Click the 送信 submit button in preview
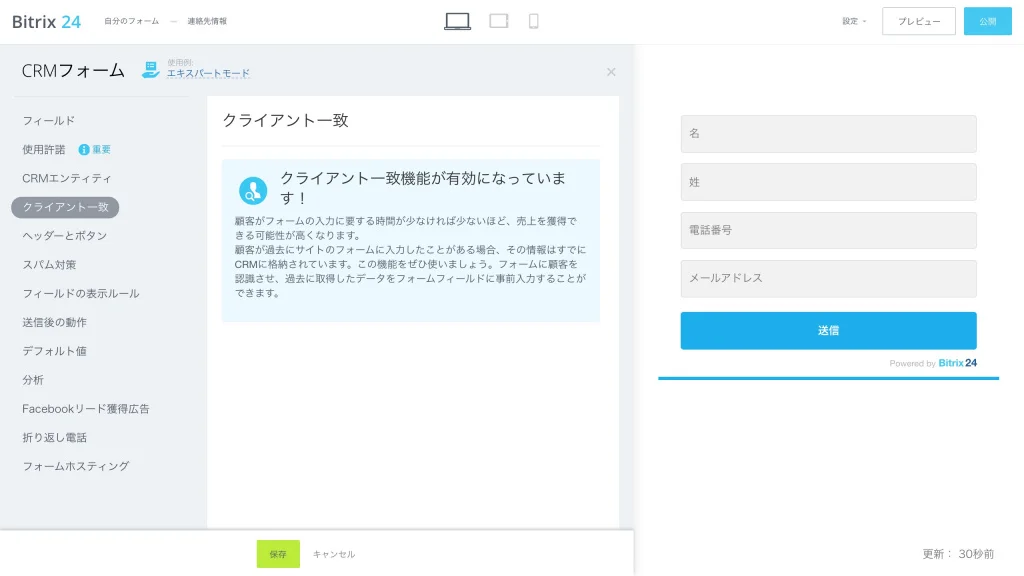This screenshot has width=1024, height=576. click(x=828, y=330)
